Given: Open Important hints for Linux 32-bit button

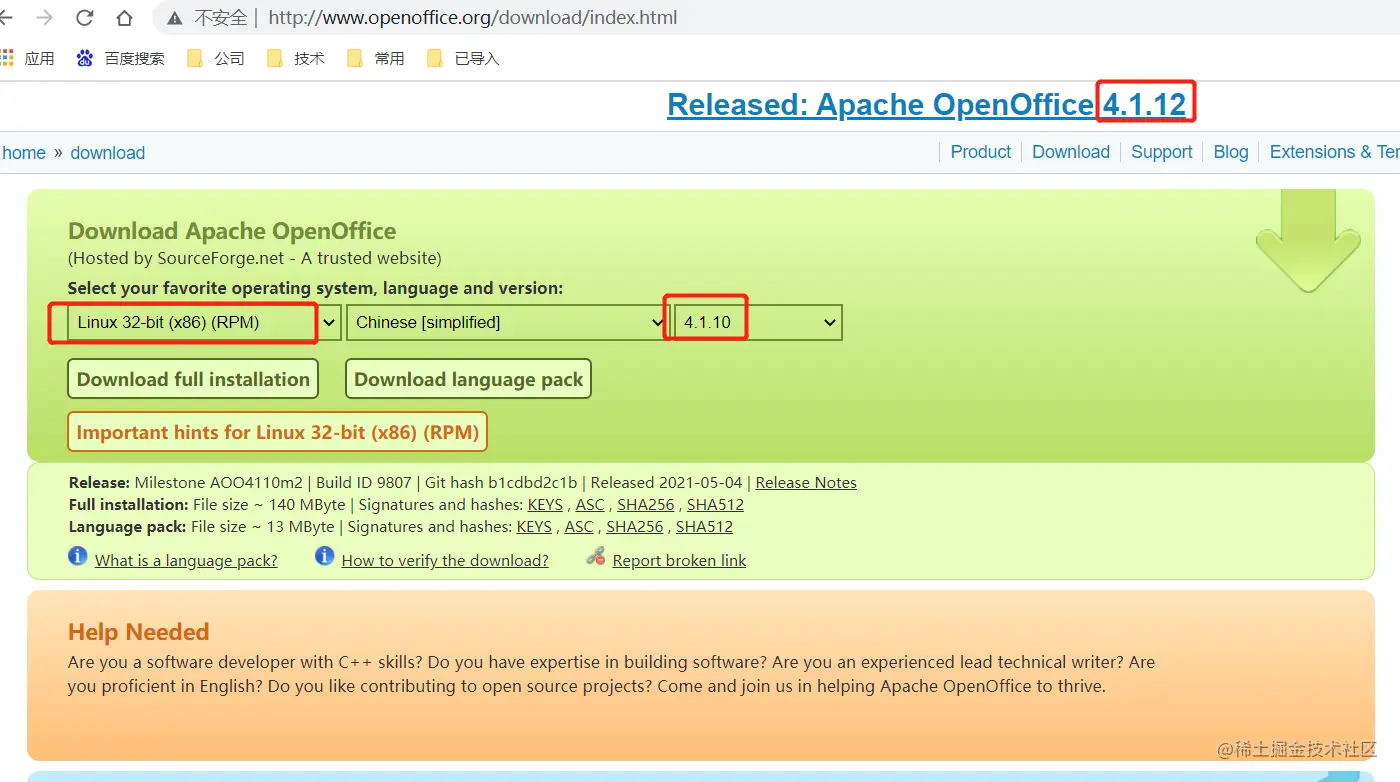Looking at the screenshot, I should 277,432.
